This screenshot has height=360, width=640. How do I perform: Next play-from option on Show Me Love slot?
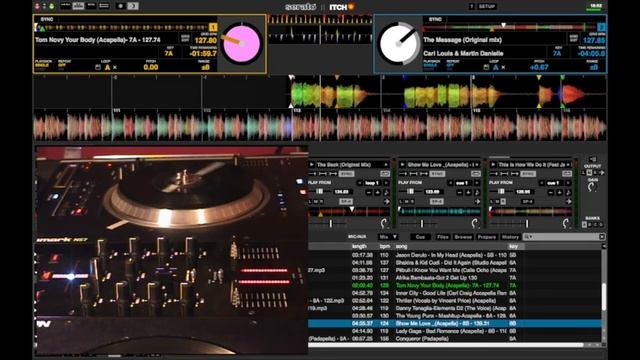[x=477, y=183]
